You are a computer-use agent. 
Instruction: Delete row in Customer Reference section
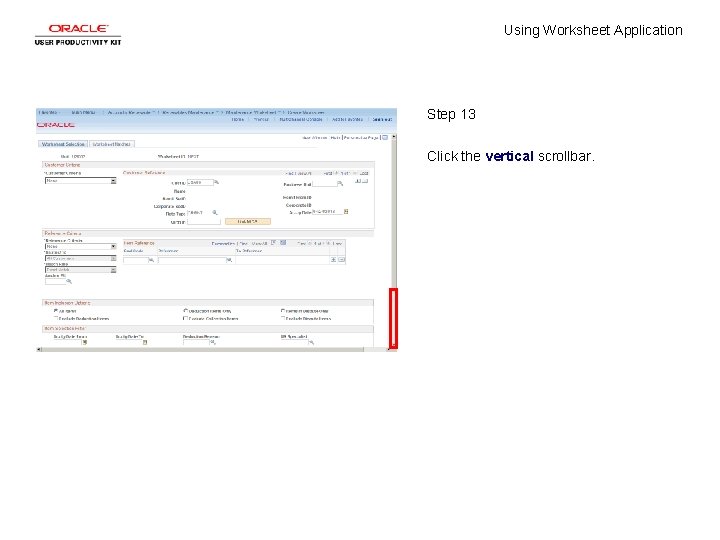[365, 181]
